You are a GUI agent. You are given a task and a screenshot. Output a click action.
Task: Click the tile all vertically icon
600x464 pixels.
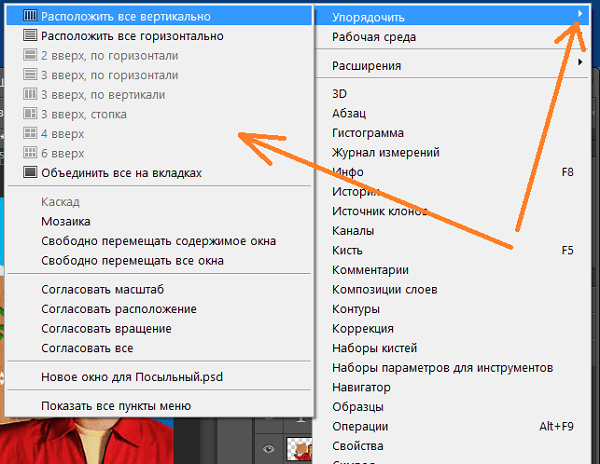[x=30, y=16]
